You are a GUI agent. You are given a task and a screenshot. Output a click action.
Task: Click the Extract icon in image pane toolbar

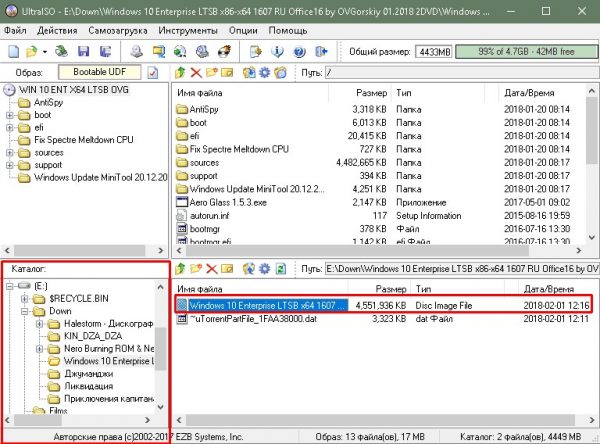[249, 72]
